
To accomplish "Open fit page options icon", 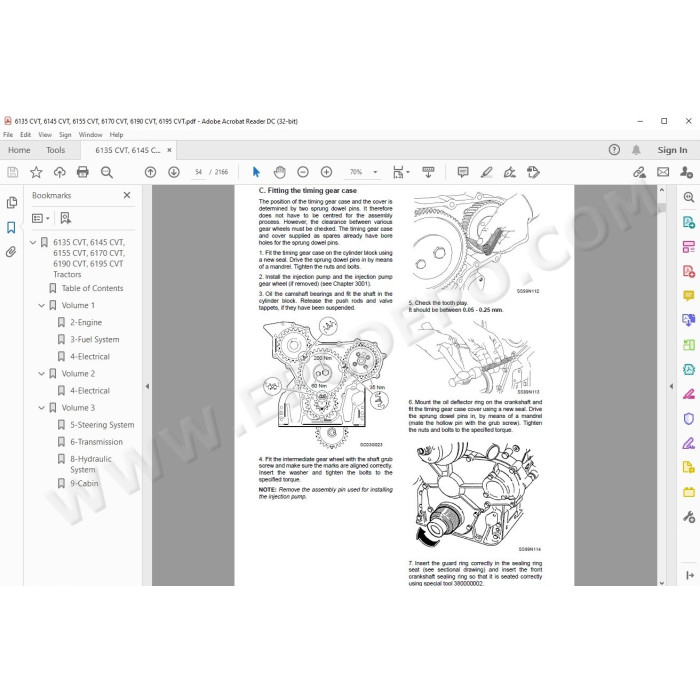I will tap(400, 172).
